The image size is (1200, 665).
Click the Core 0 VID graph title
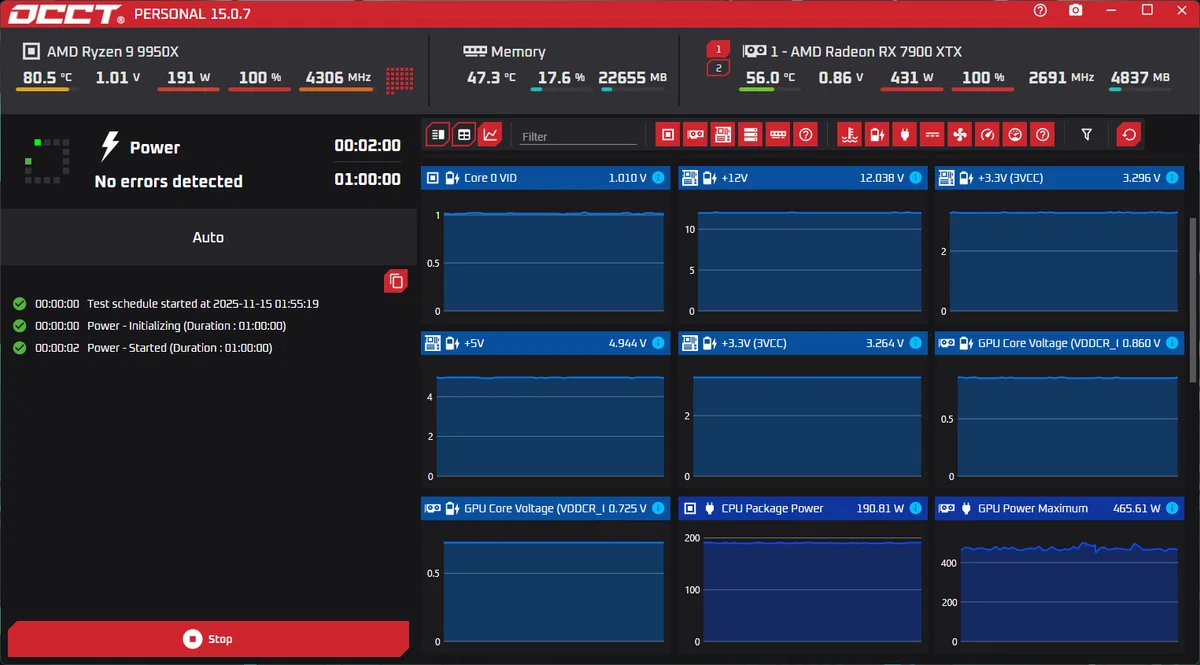490,178
